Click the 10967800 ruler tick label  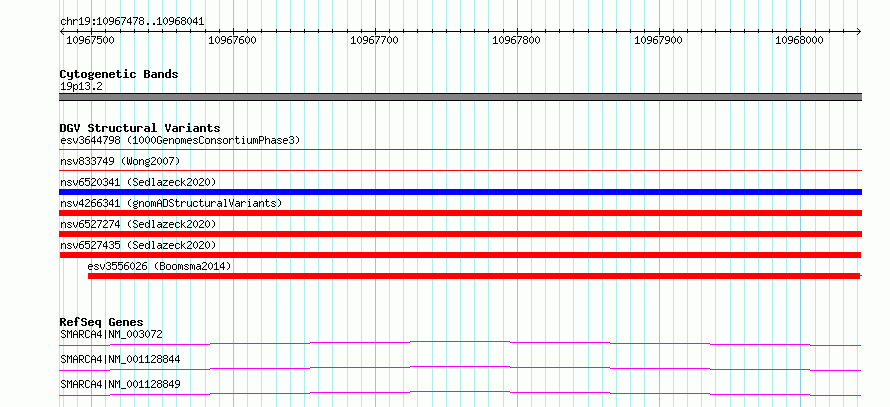516,40
